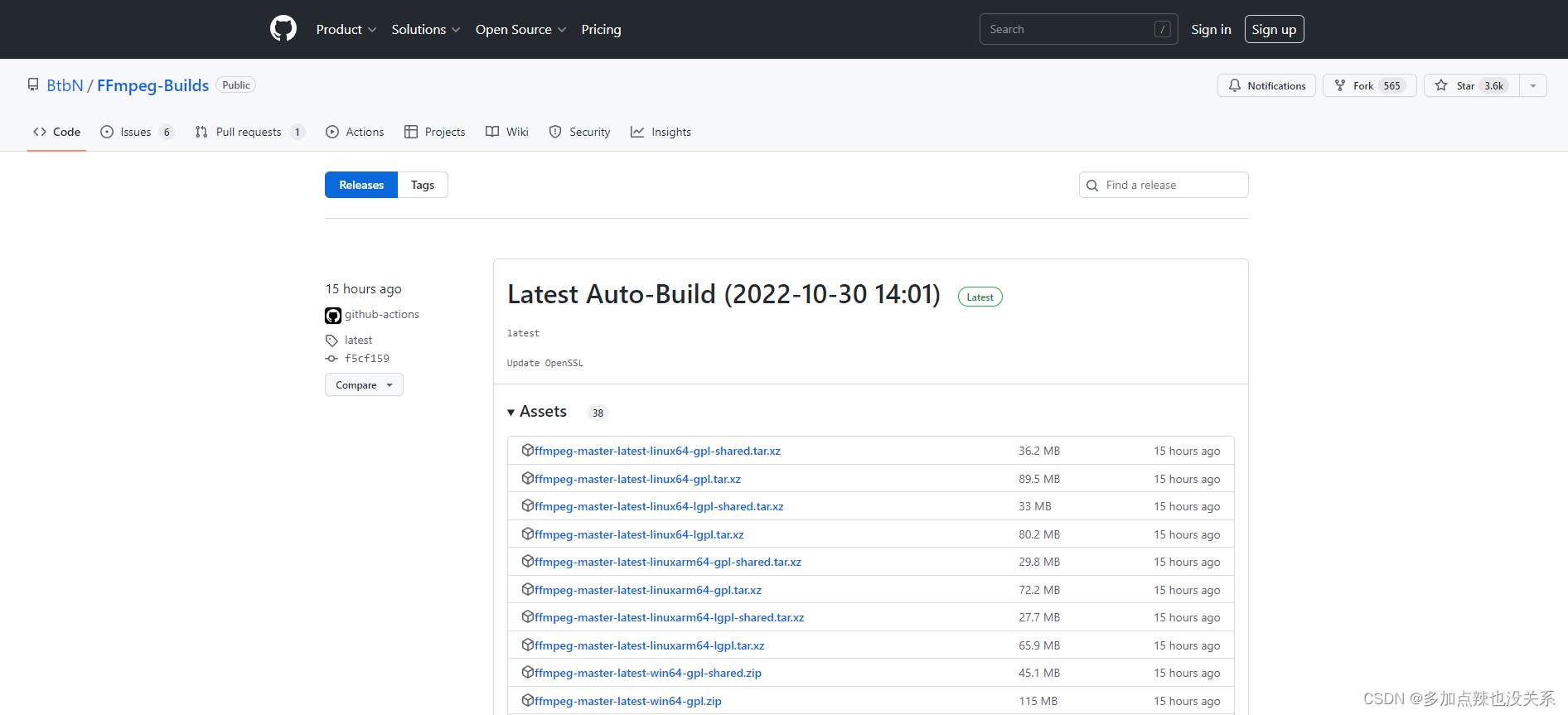1568x715 pixels.
Task: Open commit f5cf159
Action: pos(367,358)
